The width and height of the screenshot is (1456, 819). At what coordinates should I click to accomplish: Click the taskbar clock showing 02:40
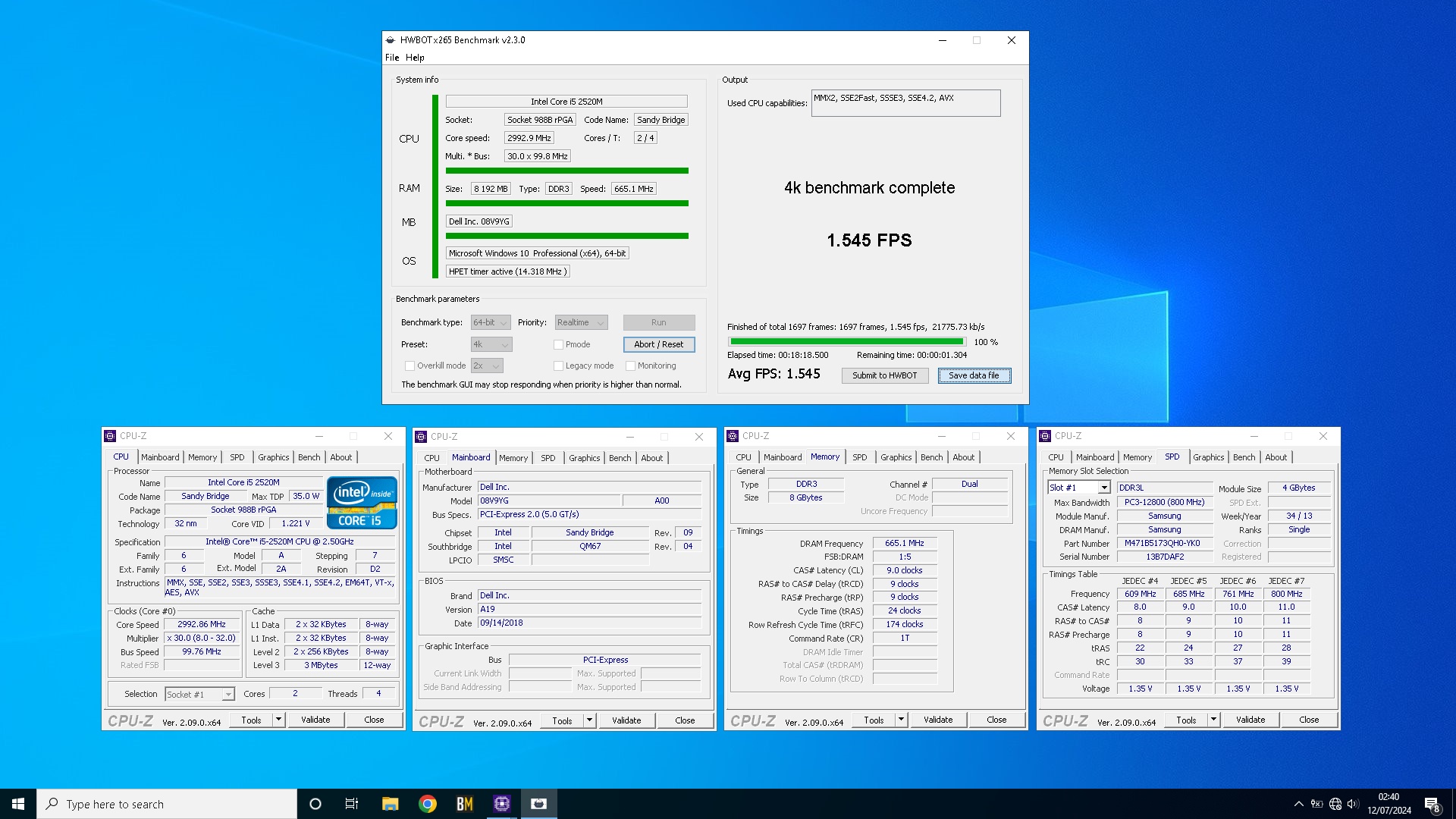[1389, 804]
